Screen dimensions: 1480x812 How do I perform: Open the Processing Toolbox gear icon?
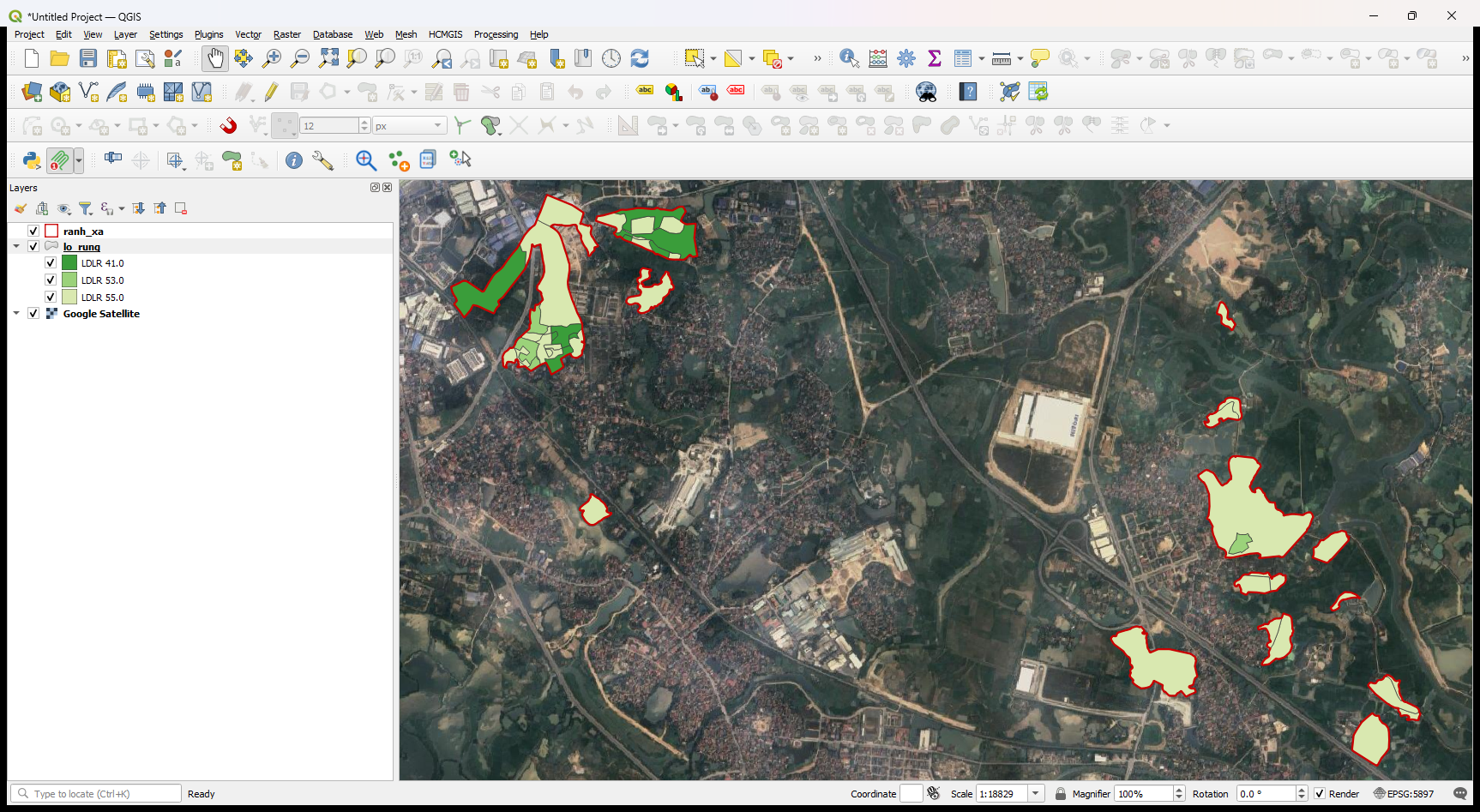point(906,58)
